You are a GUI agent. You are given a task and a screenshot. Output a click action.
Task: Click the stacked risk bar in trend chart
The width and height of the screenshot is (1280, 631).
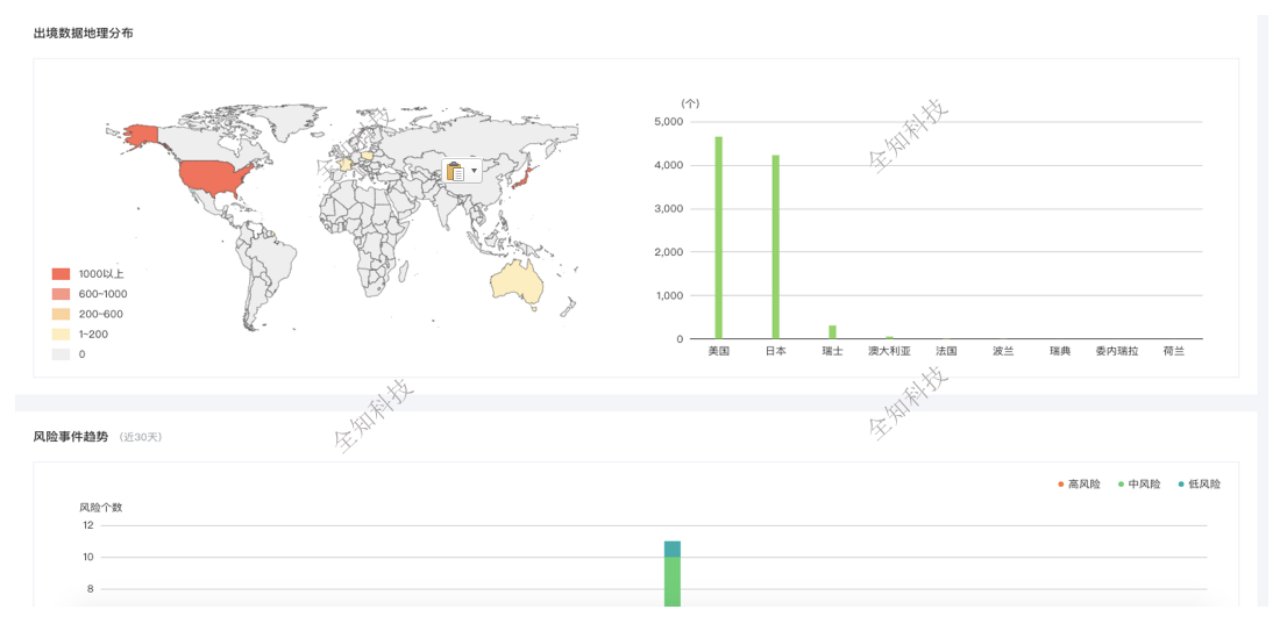(x=672, y=574)
